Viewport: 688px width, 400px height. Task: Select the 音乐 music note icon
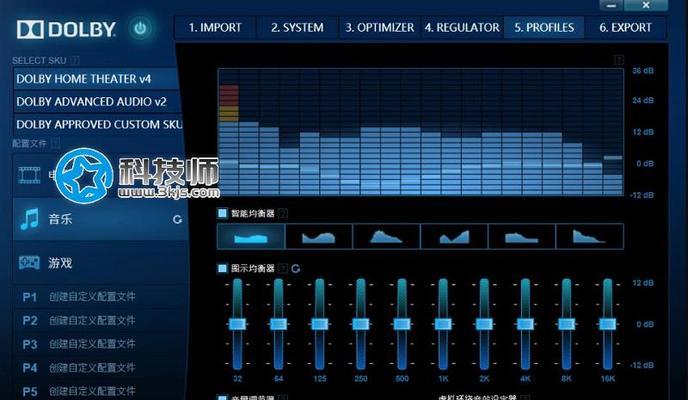(29, 219)
